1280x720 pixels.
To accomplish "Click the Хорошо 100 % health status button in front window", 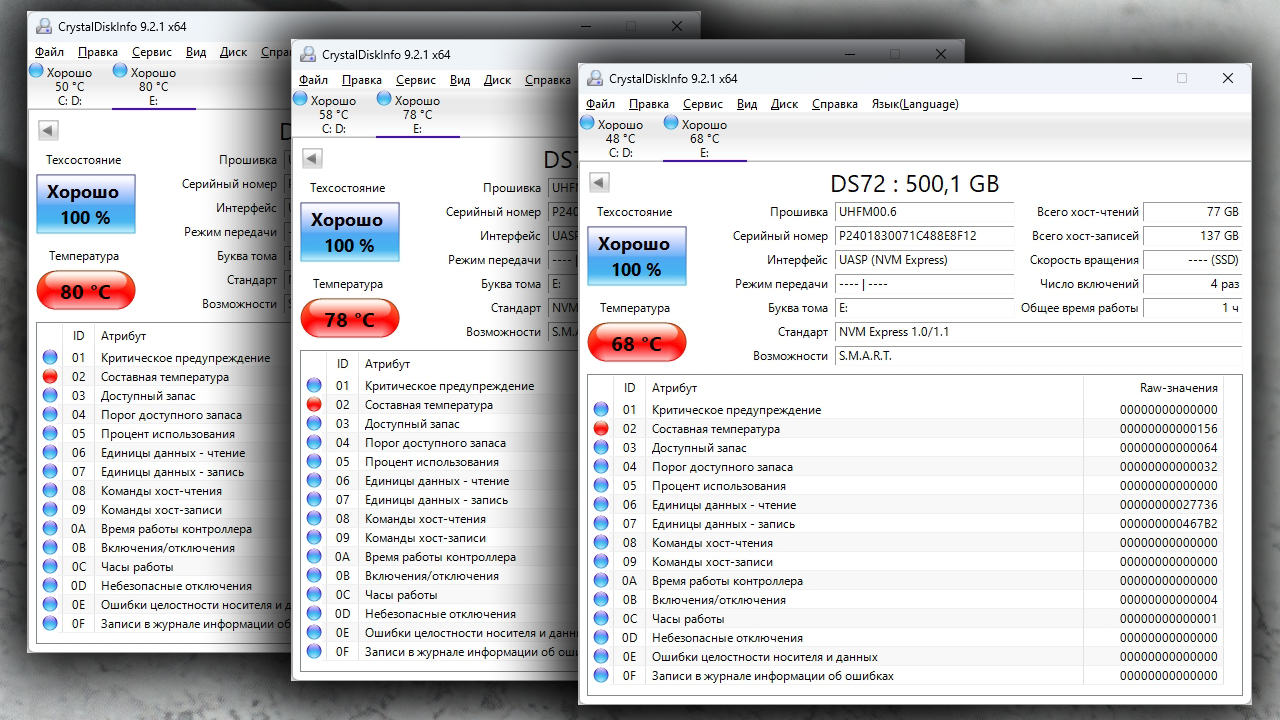I will click(637, 256).
